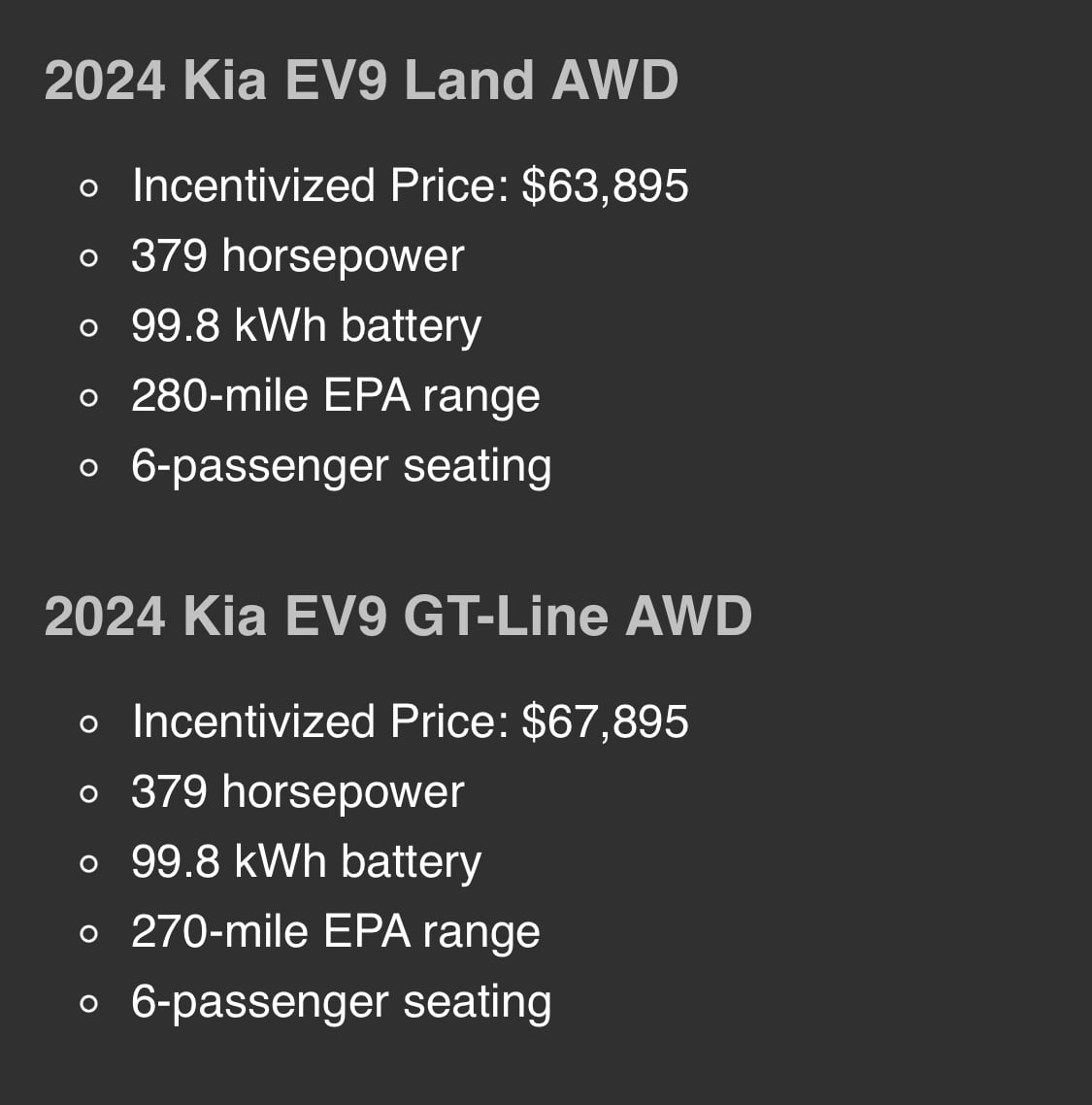Screen dimensions: 1092x1105
Task: Click 379 horsepower line under GT-Line AWD
Action: [297, 792]
